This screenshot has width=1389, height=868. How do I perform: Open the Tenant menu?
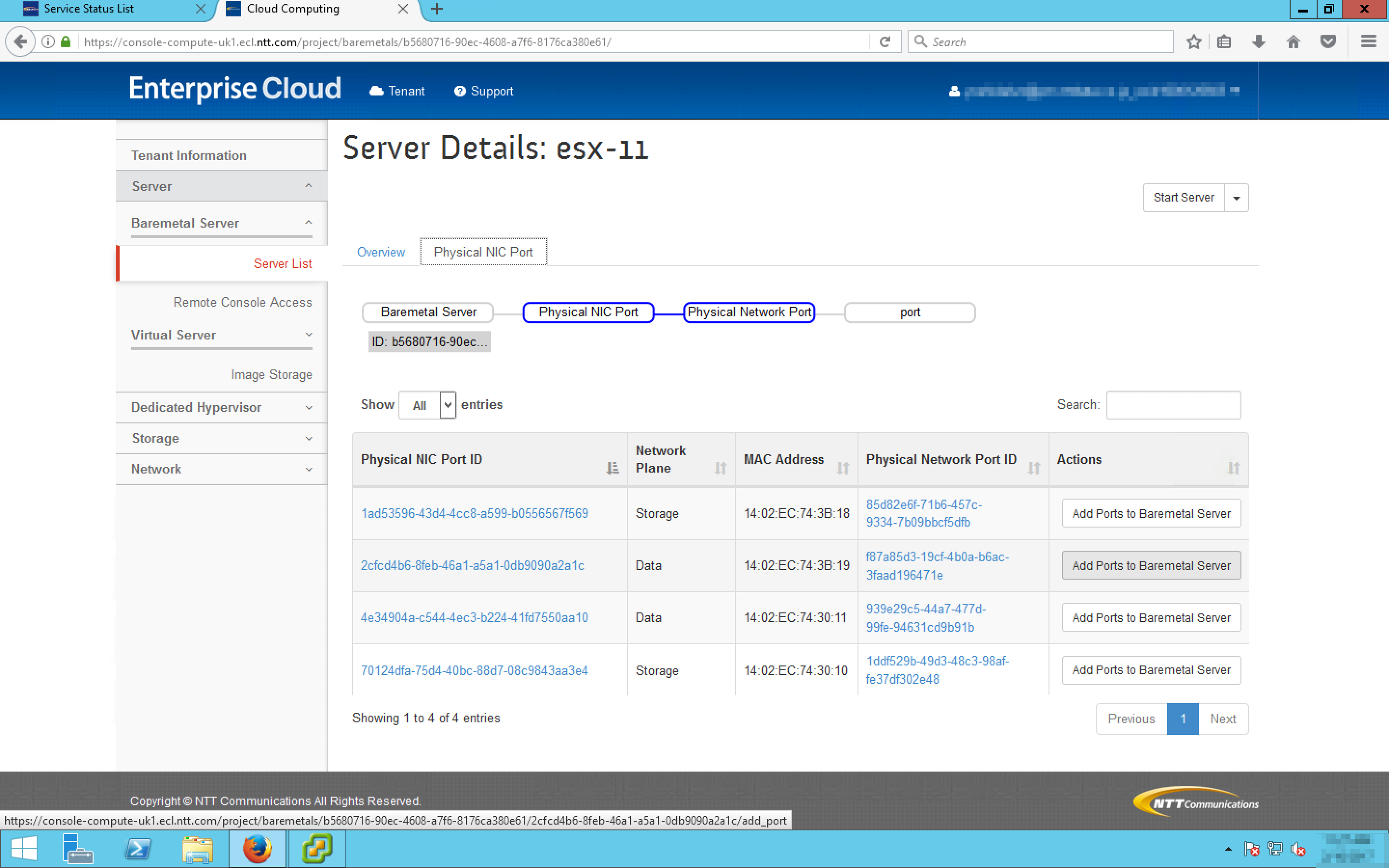coord(397,91)
